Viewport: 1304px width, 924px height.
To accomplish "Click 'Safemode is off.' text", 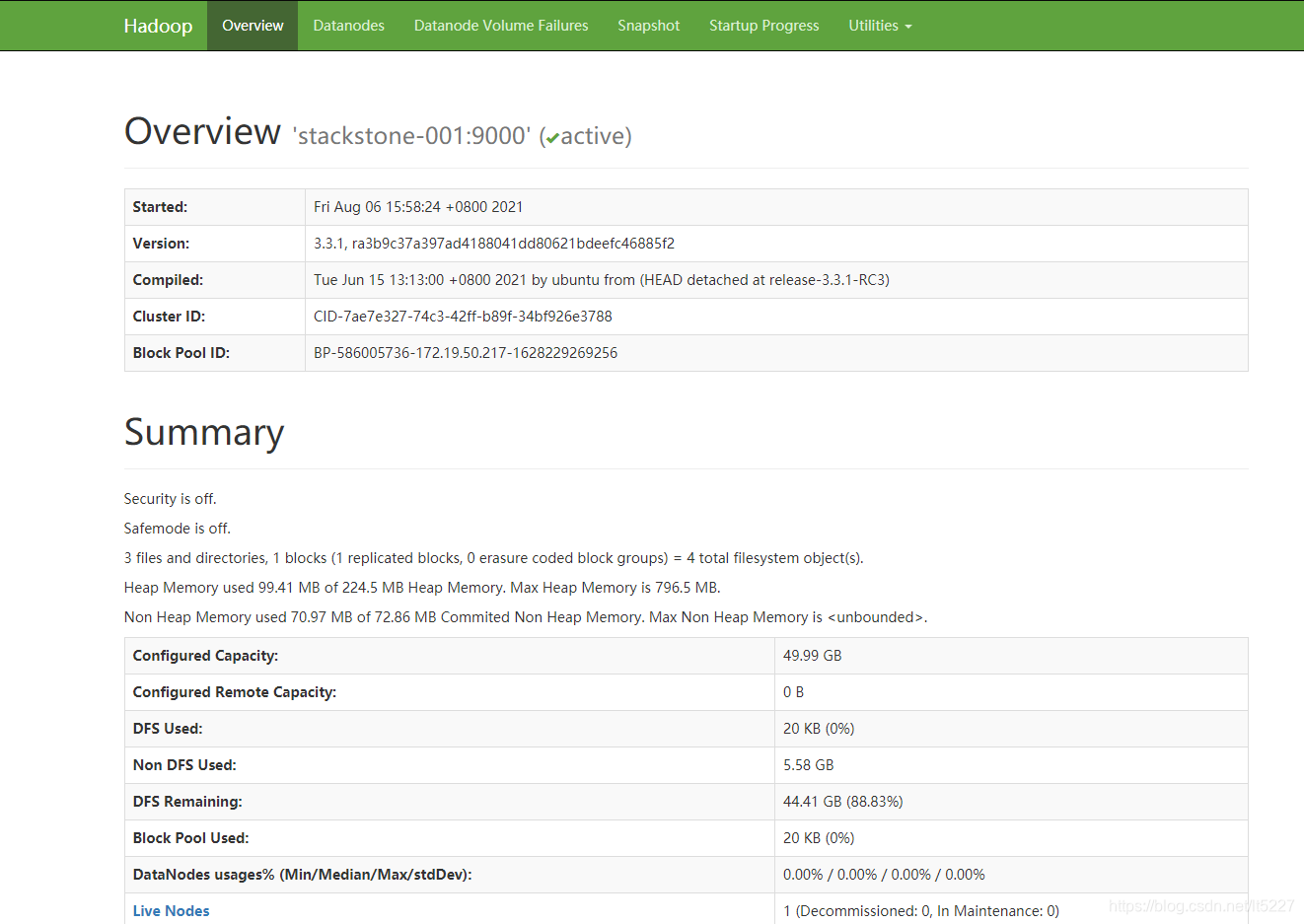I will point(178,529).
